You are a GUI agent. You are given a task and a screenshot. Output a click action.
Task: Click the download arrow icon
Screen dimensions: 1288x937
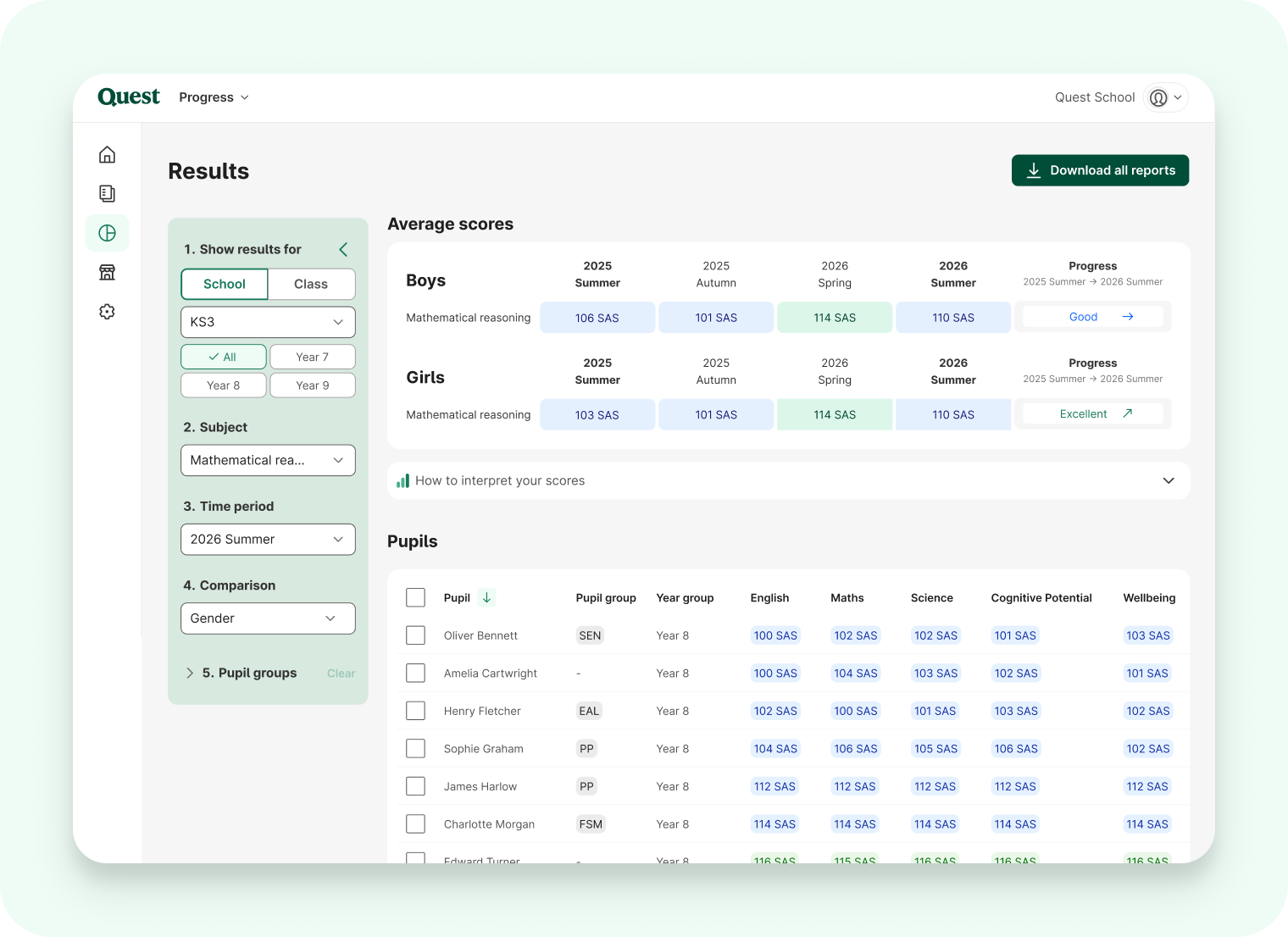[x=1034, y=170]
